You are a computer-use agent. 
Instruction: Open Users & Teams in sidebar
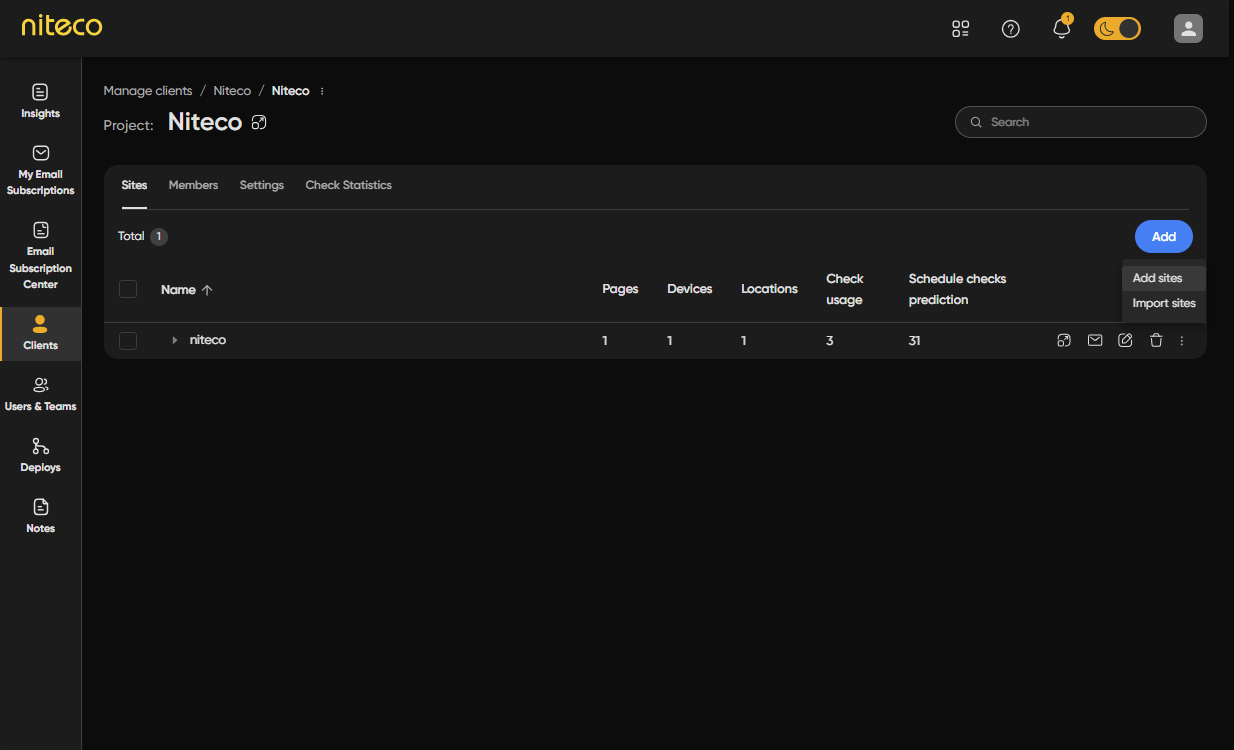pyautogui.click(x=41, y=394)
